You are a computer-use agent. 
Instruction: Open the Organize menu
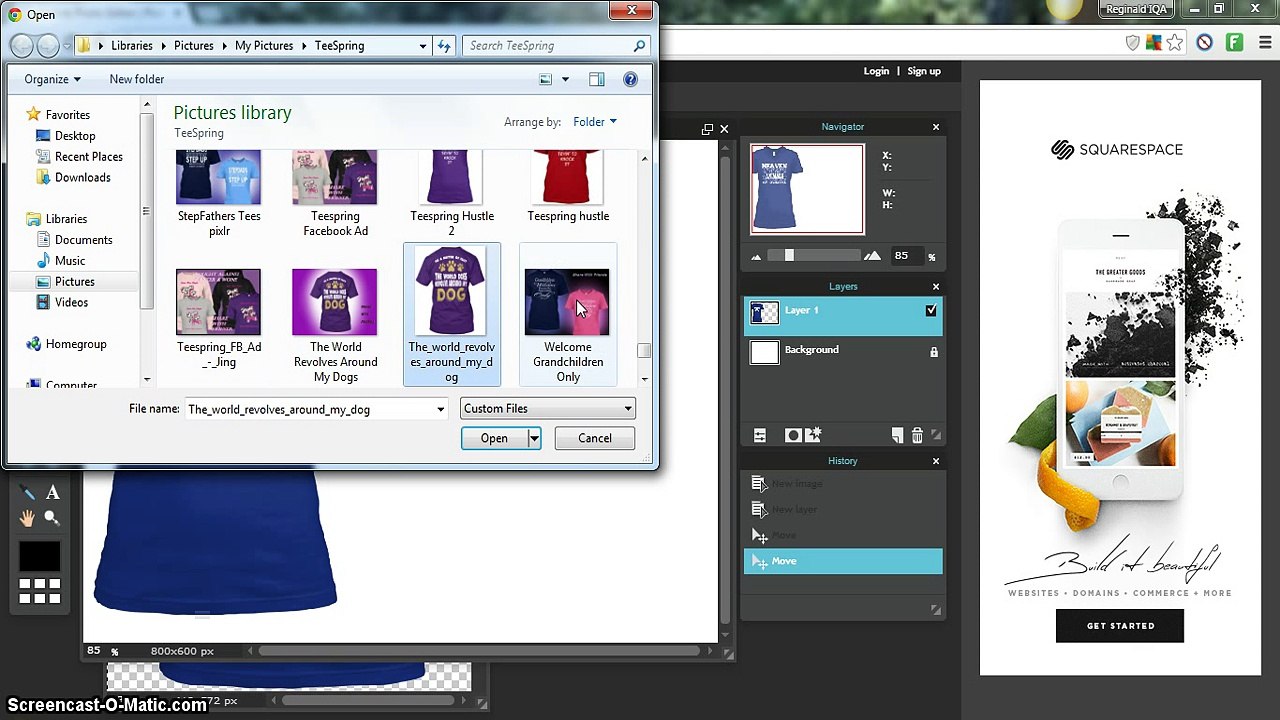point(52,79)
